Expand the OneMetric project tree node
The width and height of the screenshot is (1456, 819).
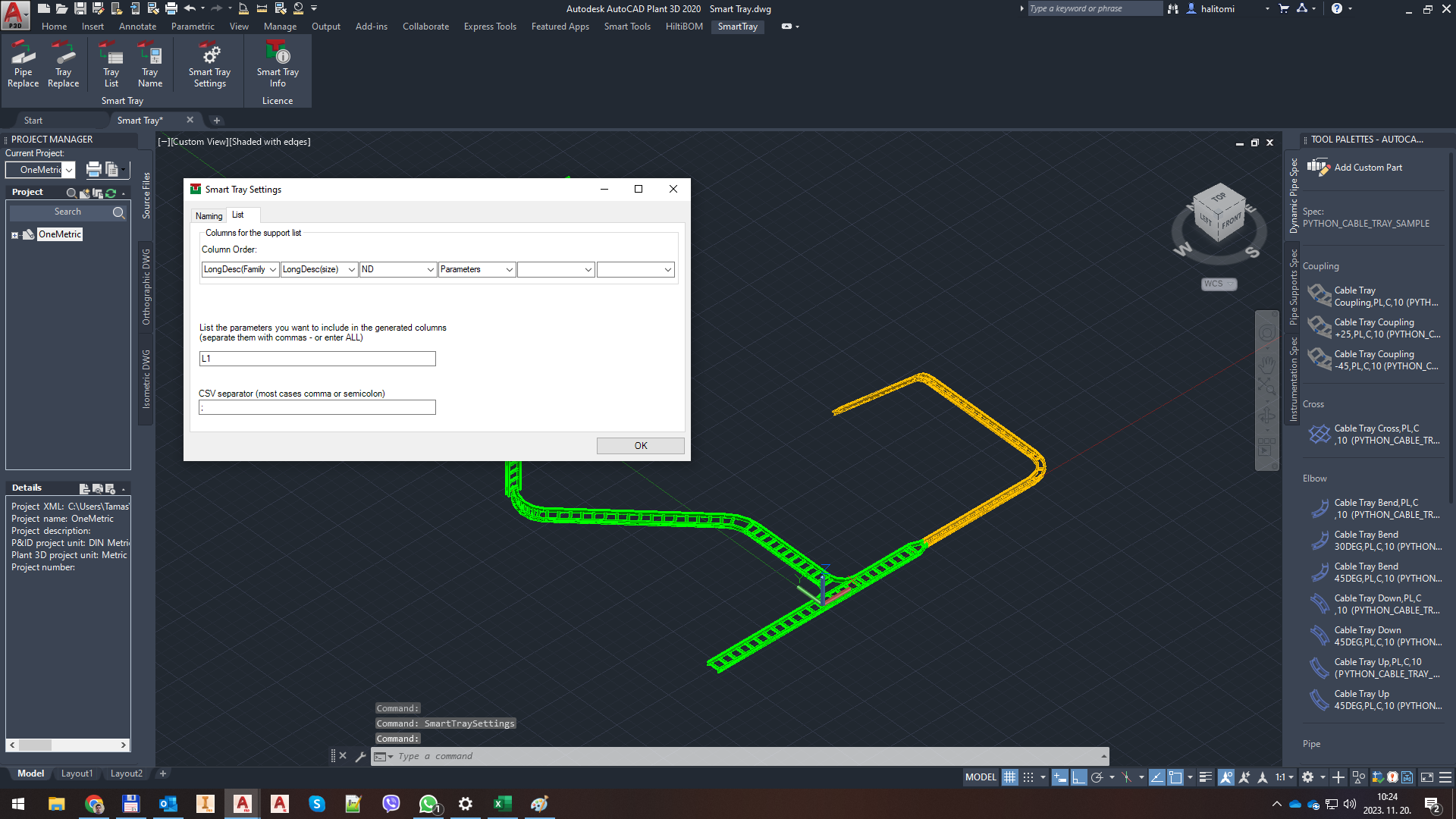click(x=14, y=235)
